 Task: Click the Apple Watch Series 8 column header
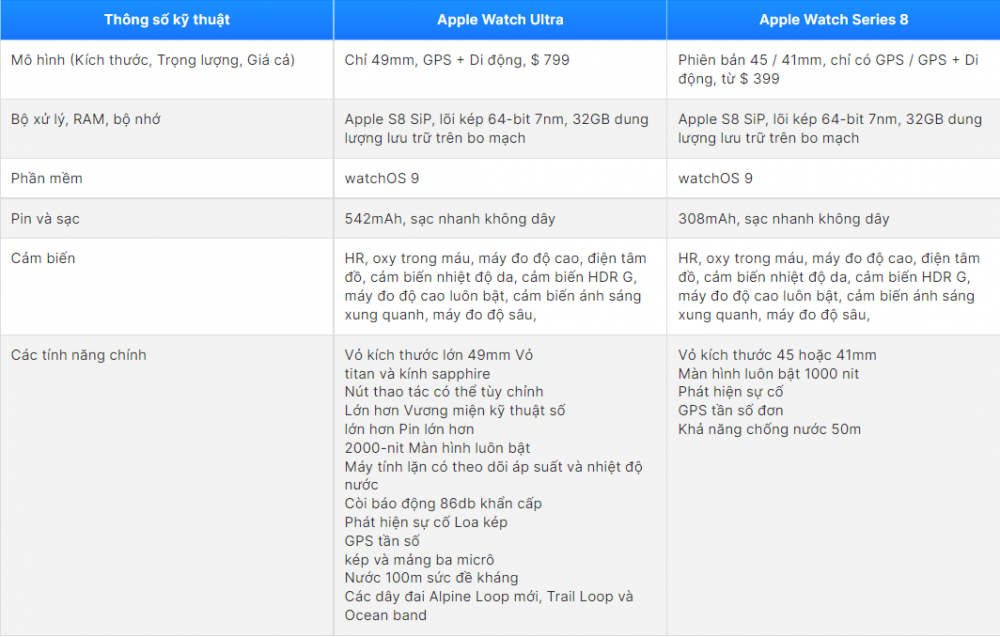point(833,19)
